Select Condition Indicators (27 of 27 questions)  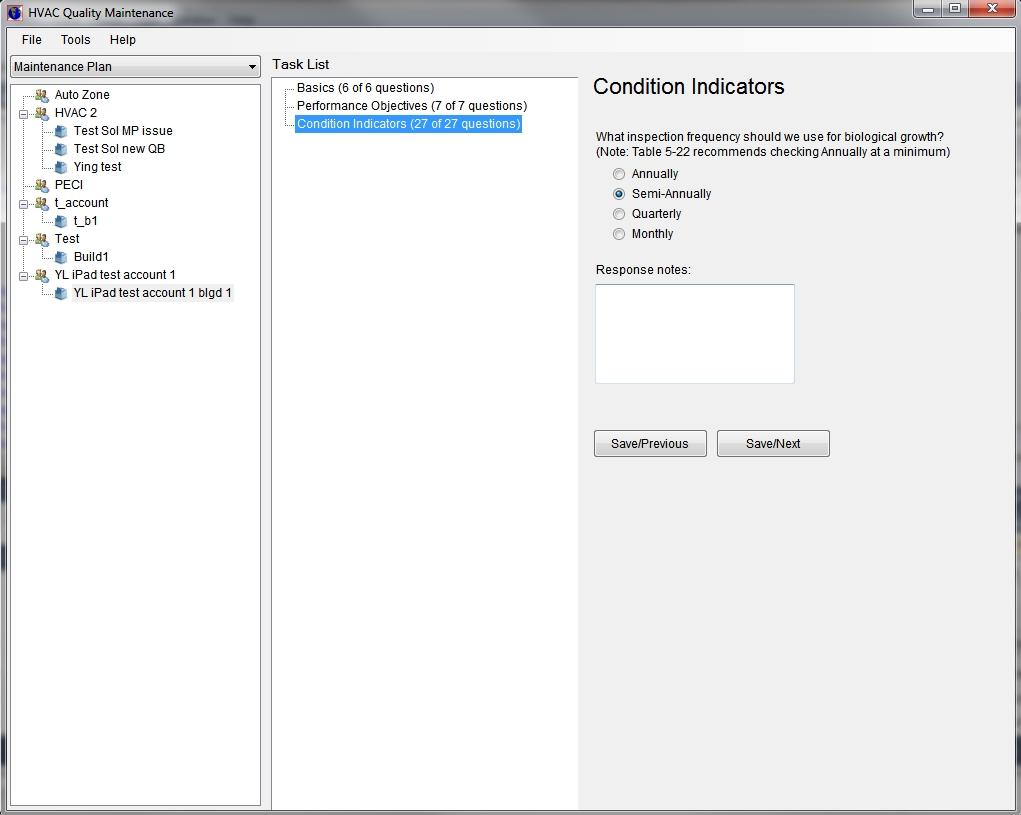pos(408,124)
